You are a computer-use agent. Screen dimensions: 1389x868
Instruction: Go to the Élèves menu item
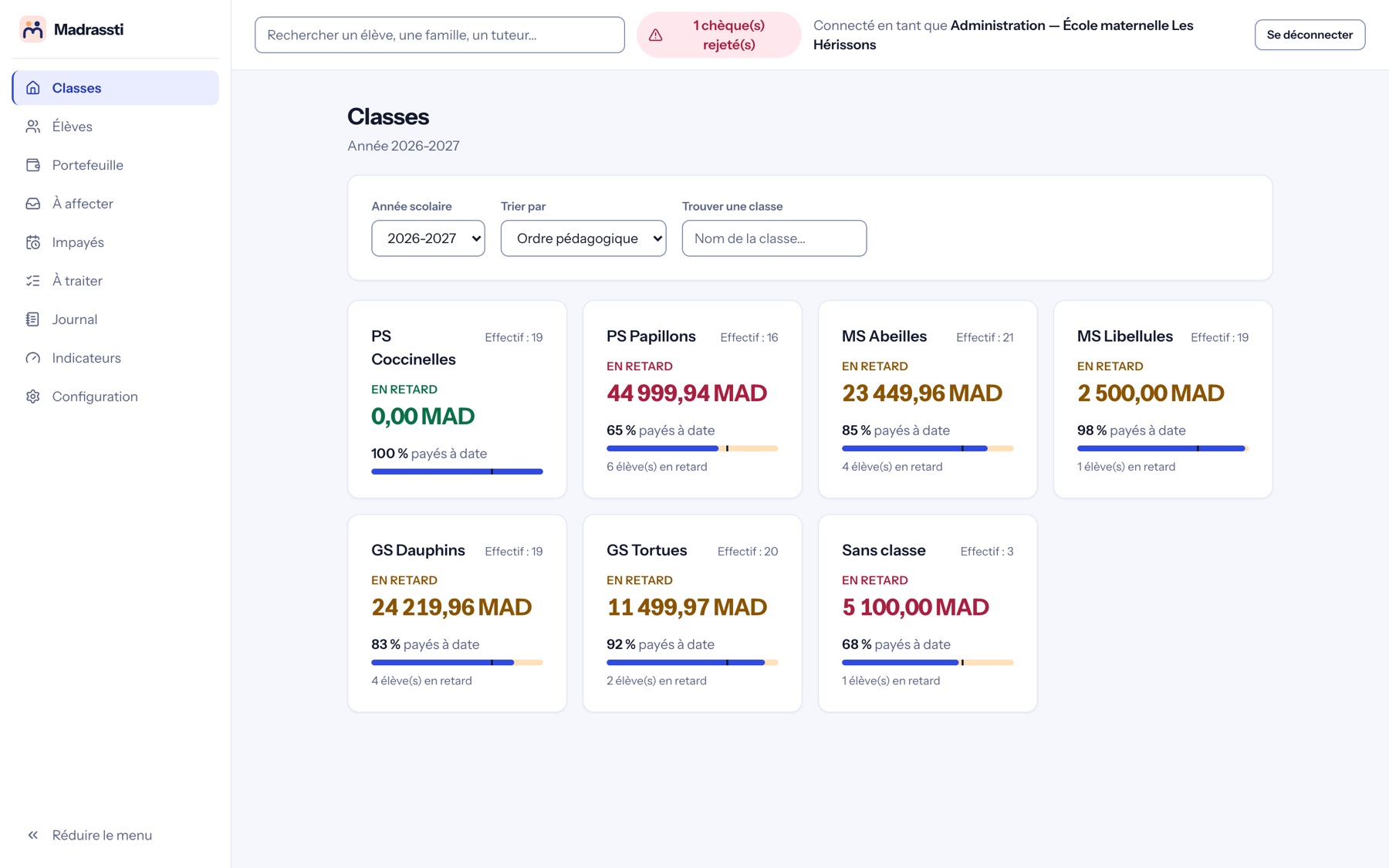(116, 127)
